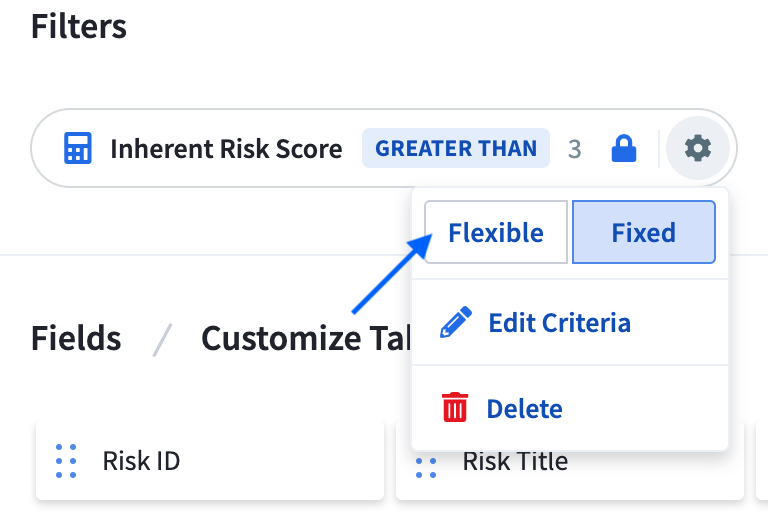Go to the Fields breadcrumb
Viewport: 768px width, 514px height.
tap(76, 338)
